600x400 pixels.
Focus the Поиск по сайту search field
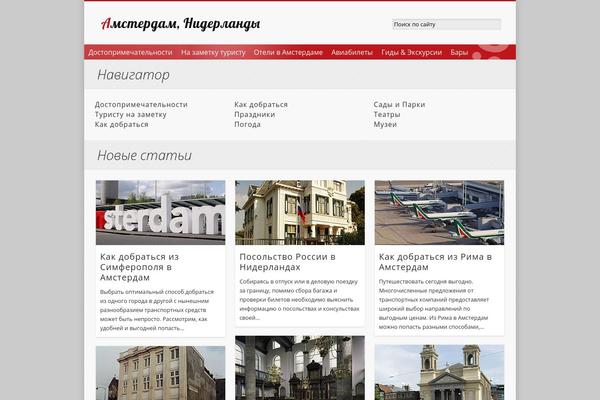pyautogui.click(x=447, y=24)
